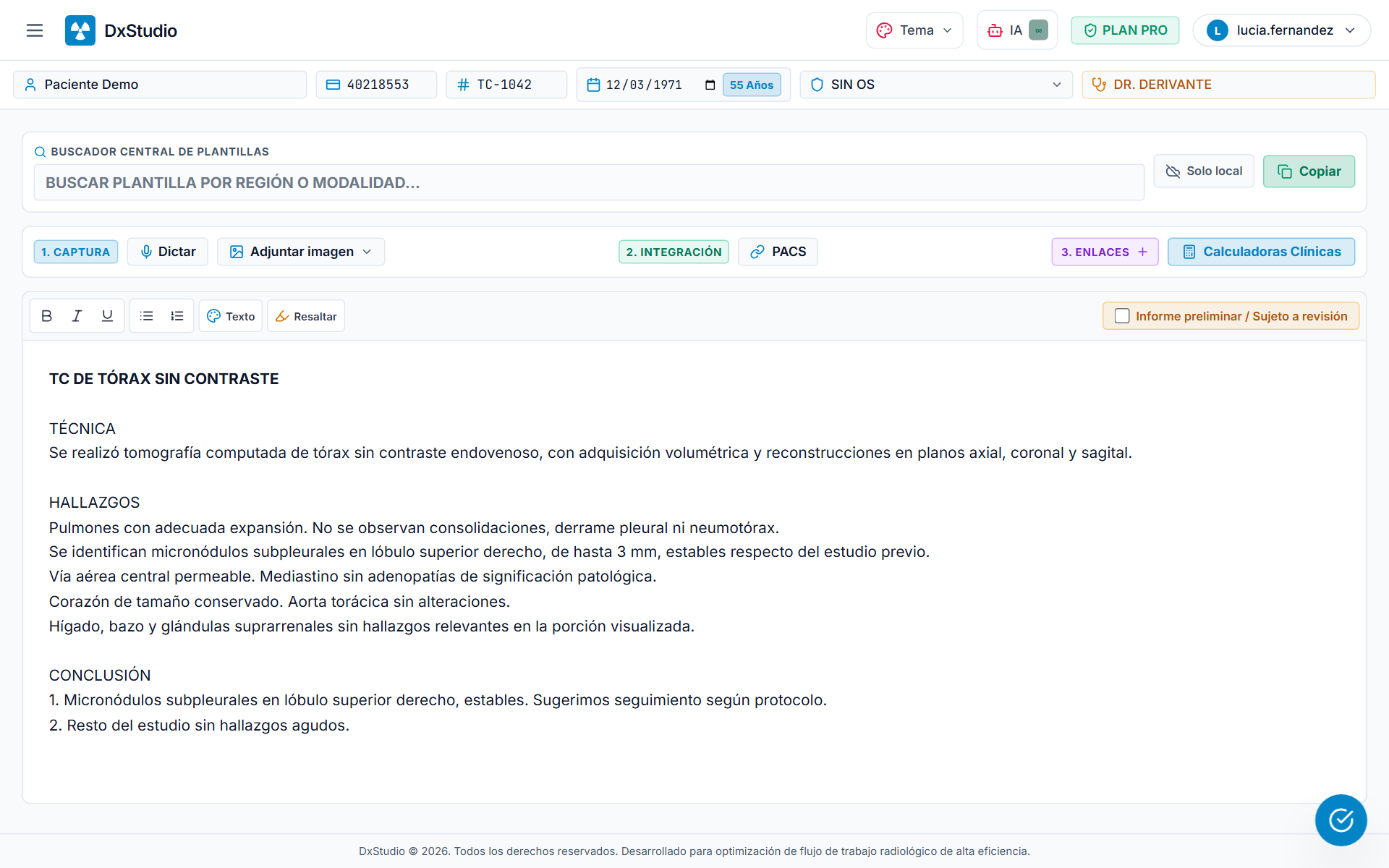This screenshot has width=1389, height=868.
Task: Select the 1. CAPTURA step label
Action: (76, 252)
